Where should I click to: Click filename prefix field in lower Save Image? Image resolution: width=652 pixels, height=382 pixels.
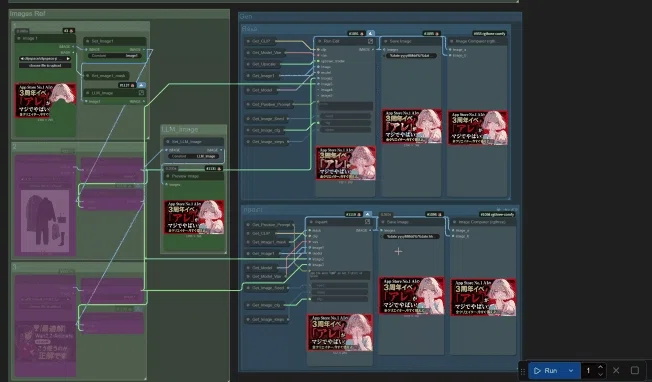click(x=411, y=236)
